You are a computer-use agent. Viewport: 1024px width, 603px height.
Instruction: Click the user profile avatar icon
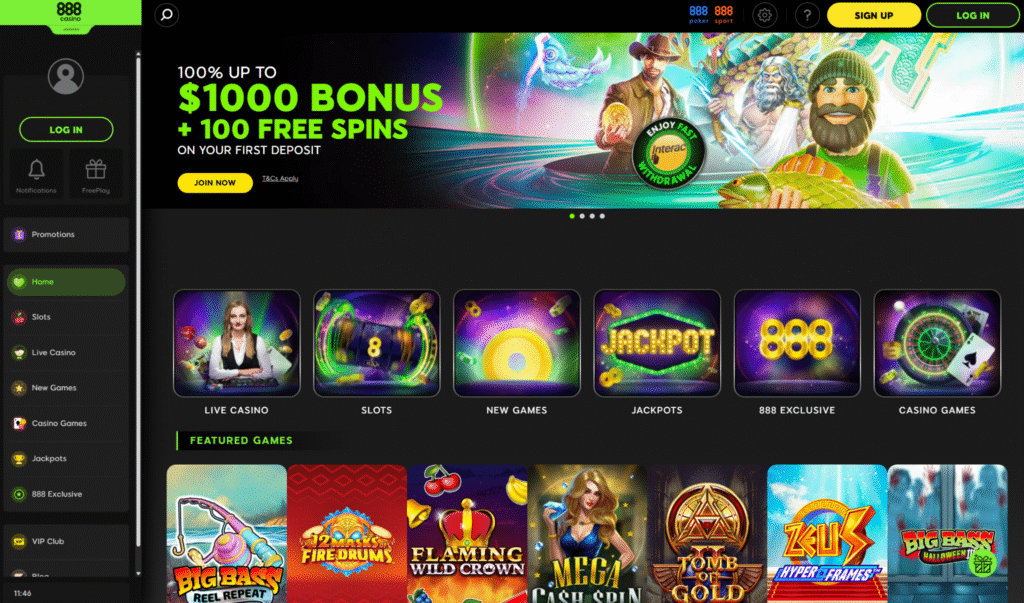click(x=66, y=76)
